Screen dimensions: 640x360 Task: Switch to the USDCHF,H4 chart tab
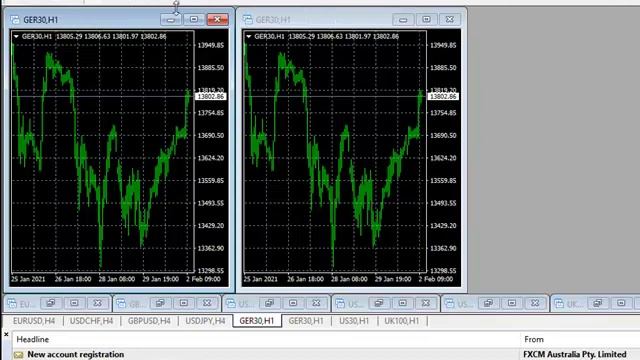tap(91, 321)
